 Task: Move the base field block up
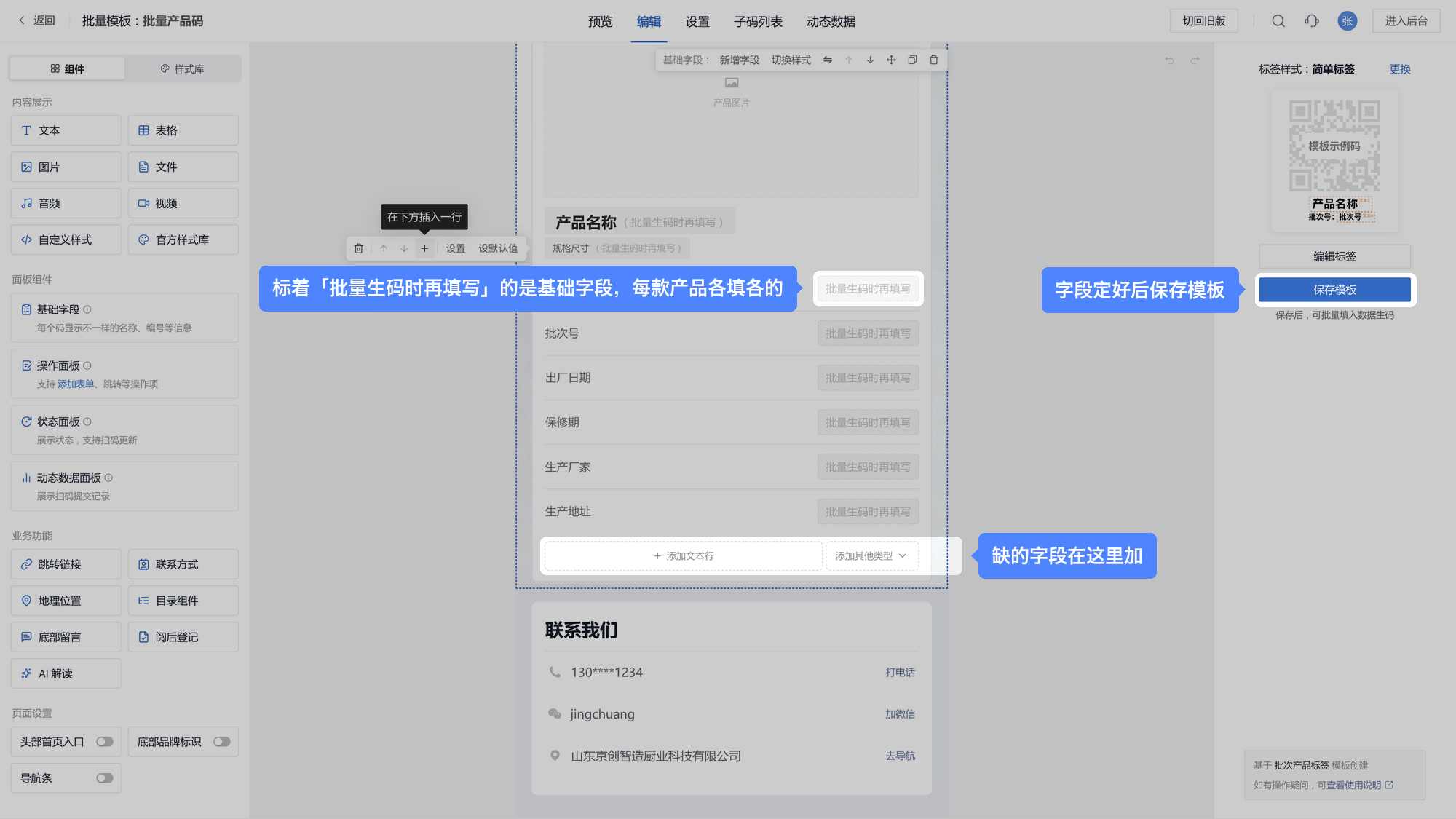[849, 60]
